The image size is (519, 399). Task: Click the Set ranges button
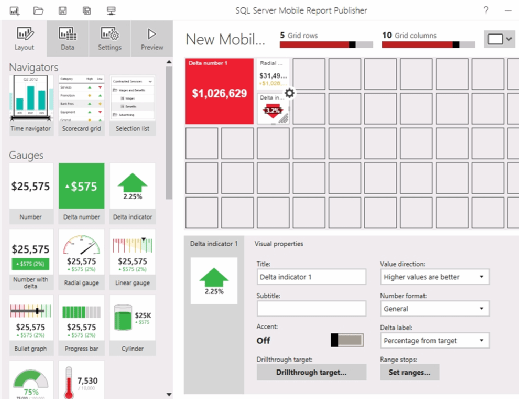point(409,372)
